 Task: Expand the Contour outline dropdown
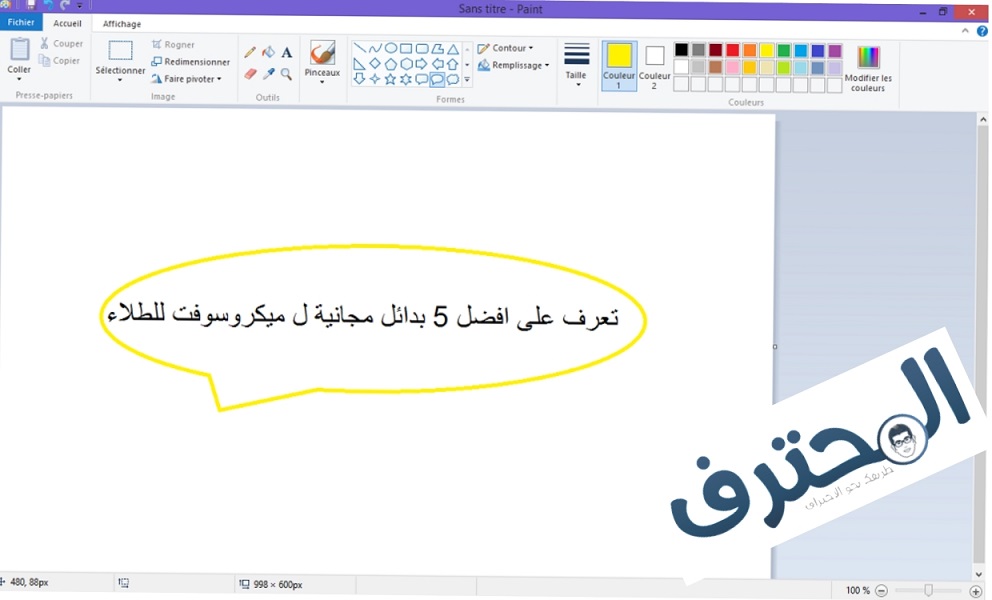pos(506,48)
